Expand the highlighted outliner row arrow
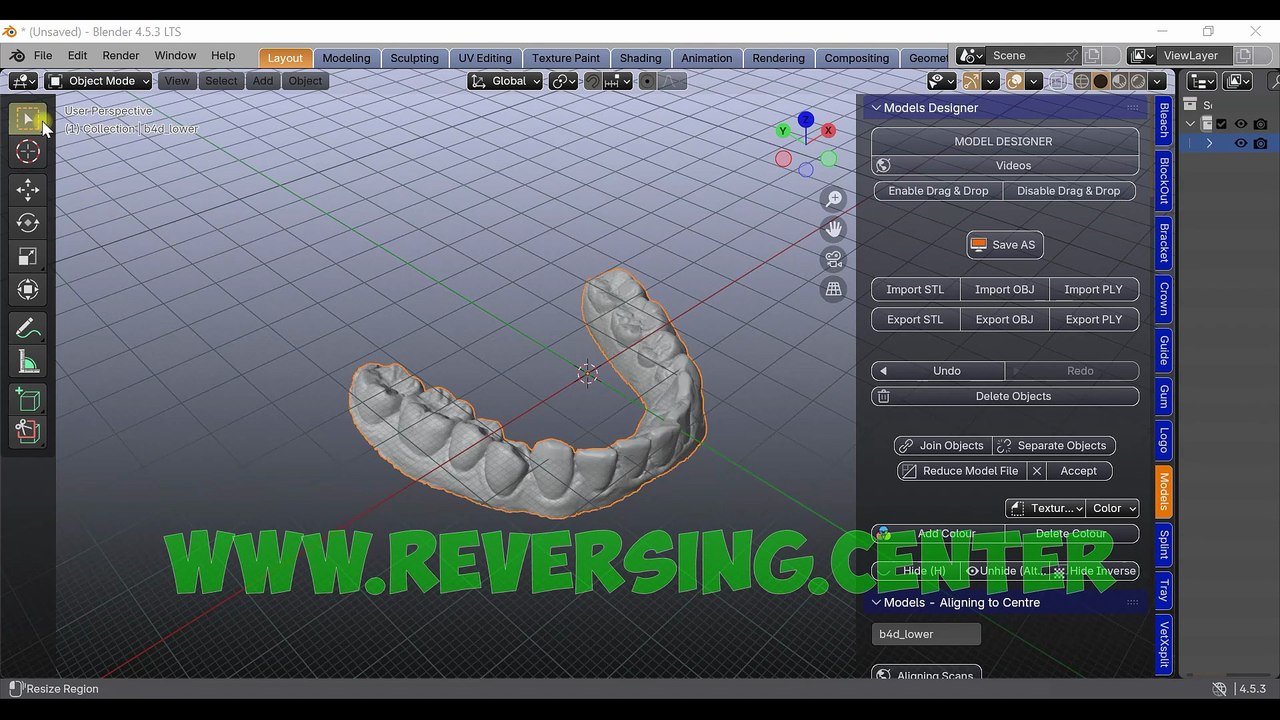This screenshot has height=720, width=1280. (x=1209, y=144)
